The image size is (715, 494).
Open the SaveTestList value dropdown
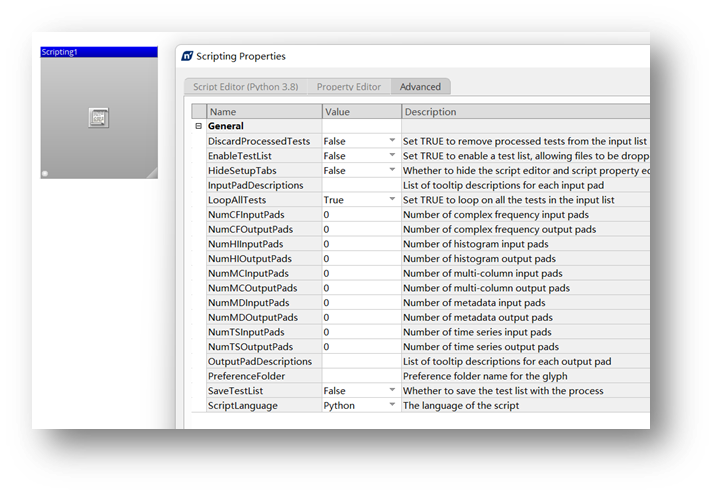point(392,391)
